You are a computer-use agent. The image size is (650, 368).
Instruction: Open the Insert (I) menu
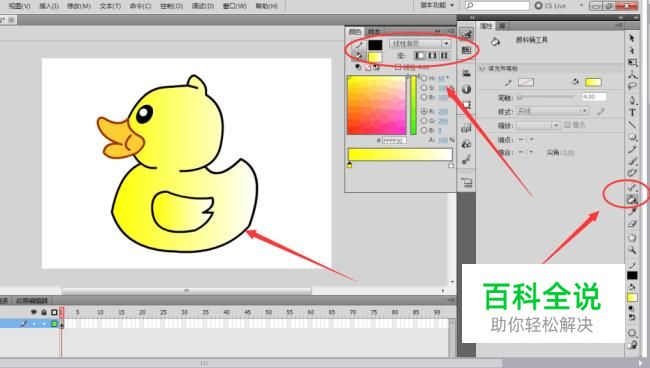[49, 6]
